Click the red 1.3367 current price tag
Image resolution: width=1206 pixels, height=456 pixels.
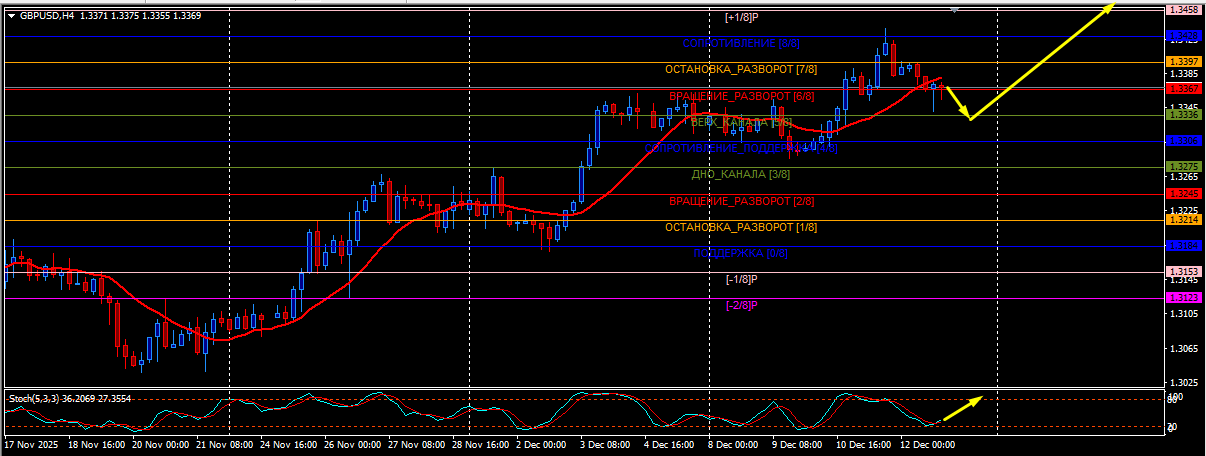(1183, 89)
